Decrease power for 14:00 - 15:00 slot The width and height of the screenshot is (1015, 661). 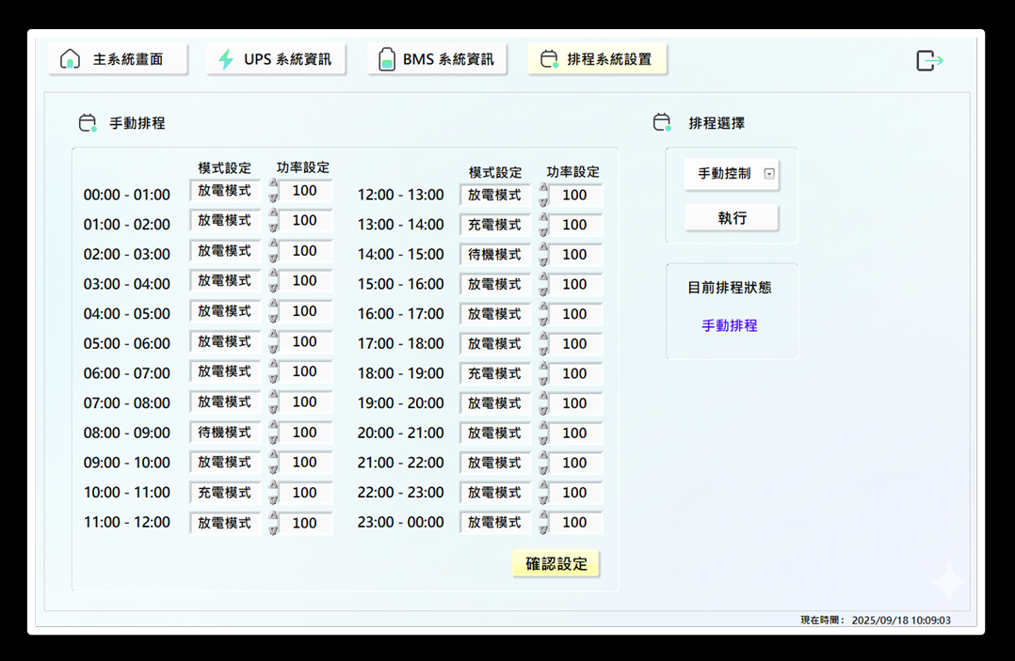tap(543, 261)
